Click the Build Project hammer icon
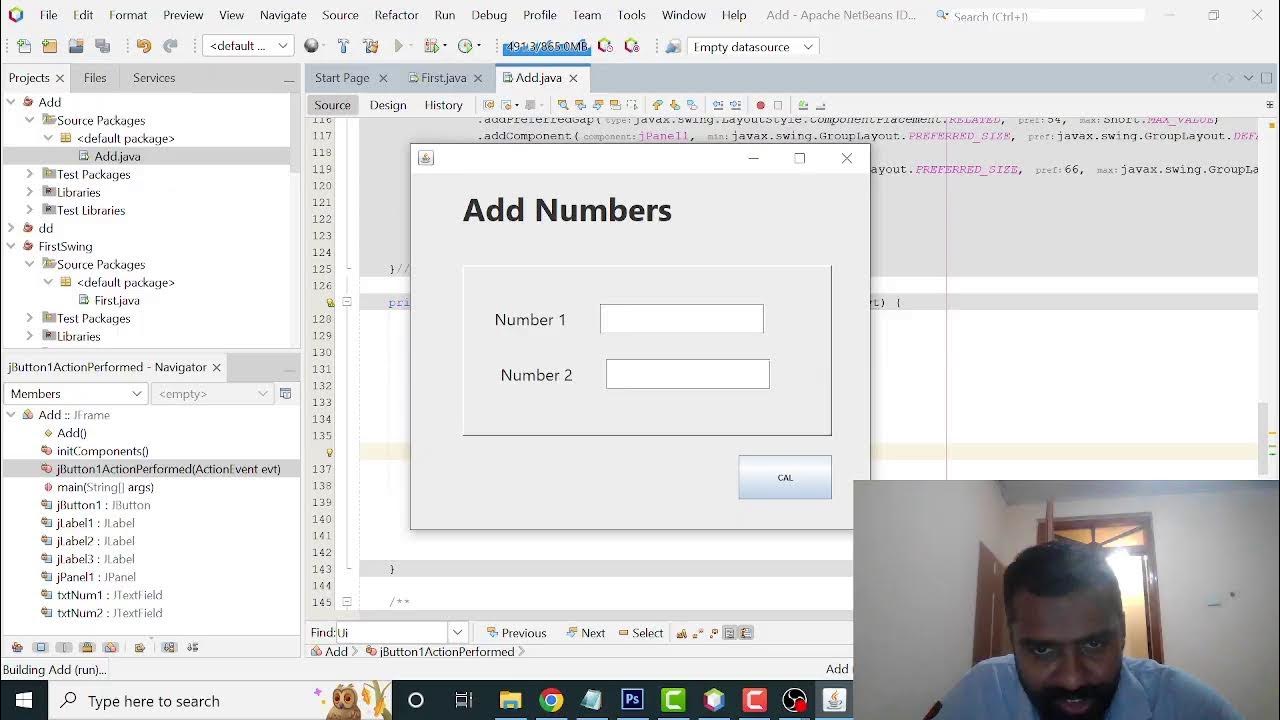1280x720 pixels. pyautogui.click(x=343, y=46)
